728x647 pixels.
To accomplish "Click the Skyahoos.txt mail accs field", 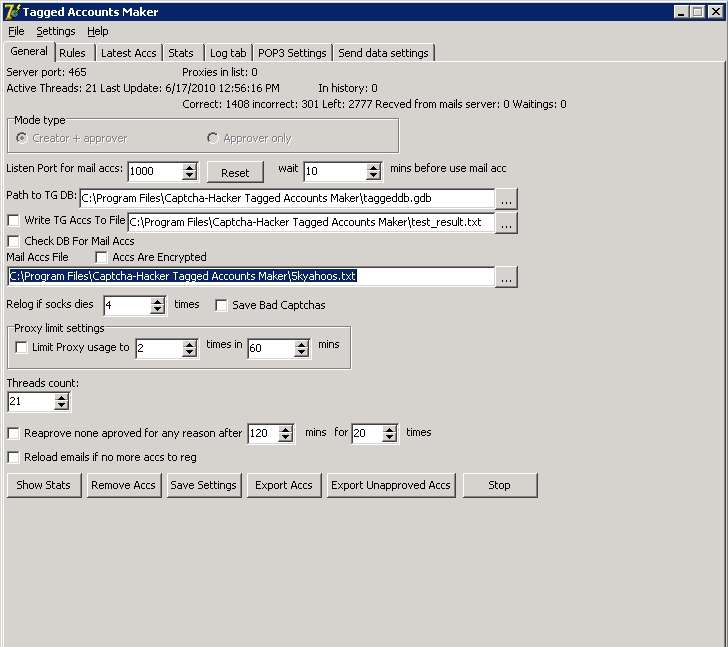I will pos(251,276).
